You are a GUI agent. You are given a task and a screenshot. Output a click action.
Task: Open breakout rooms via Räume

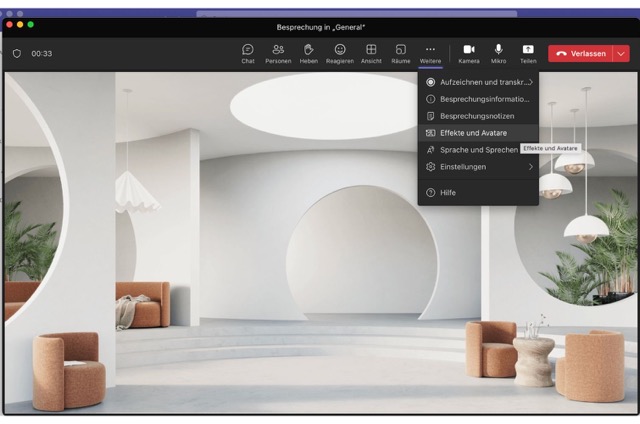(400, 54)
